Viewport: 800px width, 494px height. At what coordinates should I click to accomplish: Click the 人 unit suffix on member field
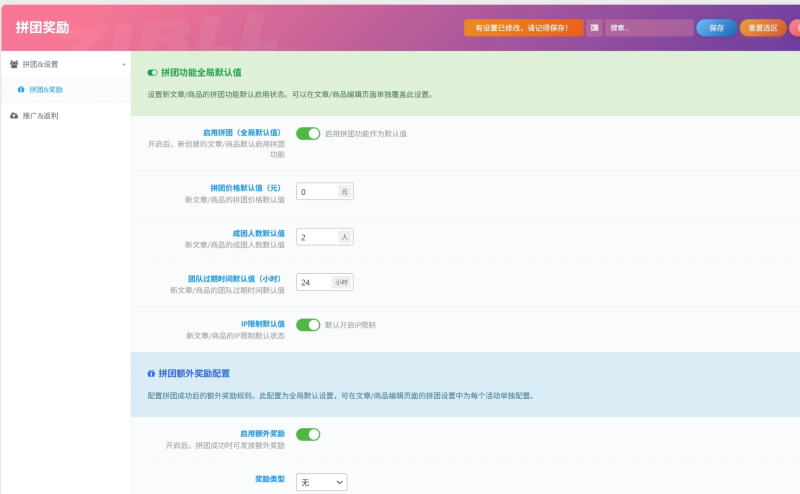345,237
